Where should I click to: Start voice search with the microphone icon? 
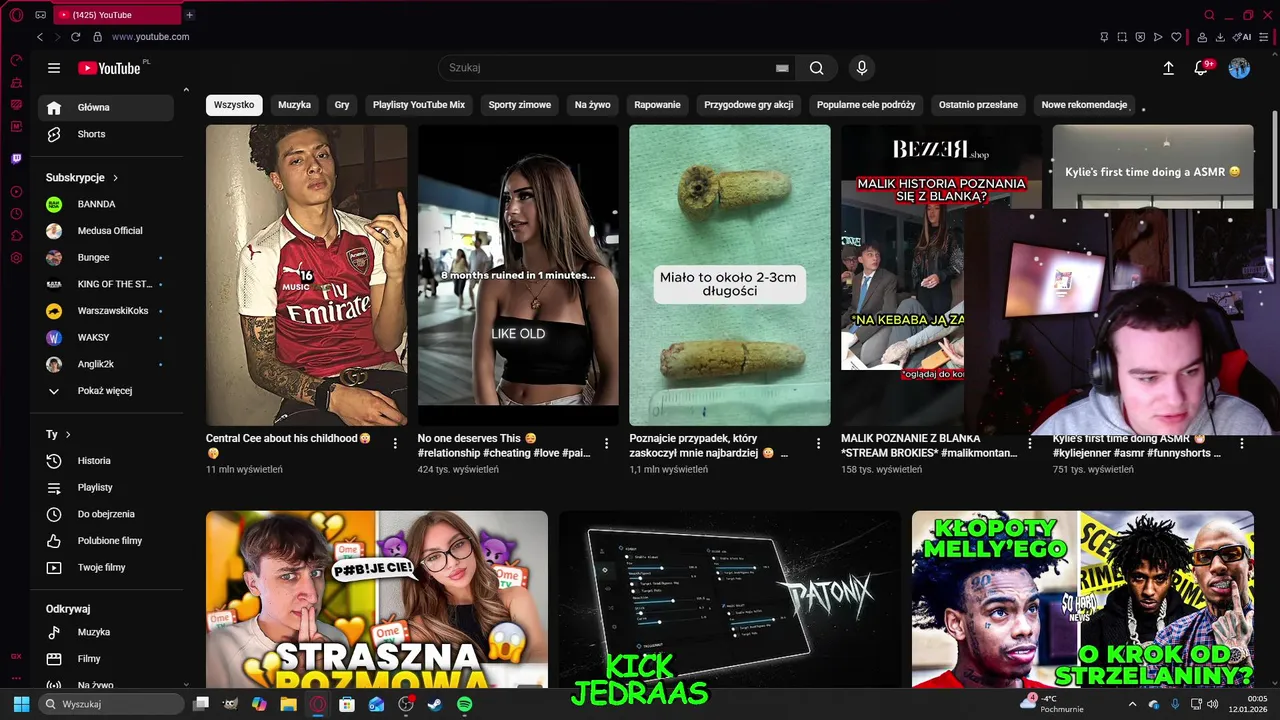861,68
